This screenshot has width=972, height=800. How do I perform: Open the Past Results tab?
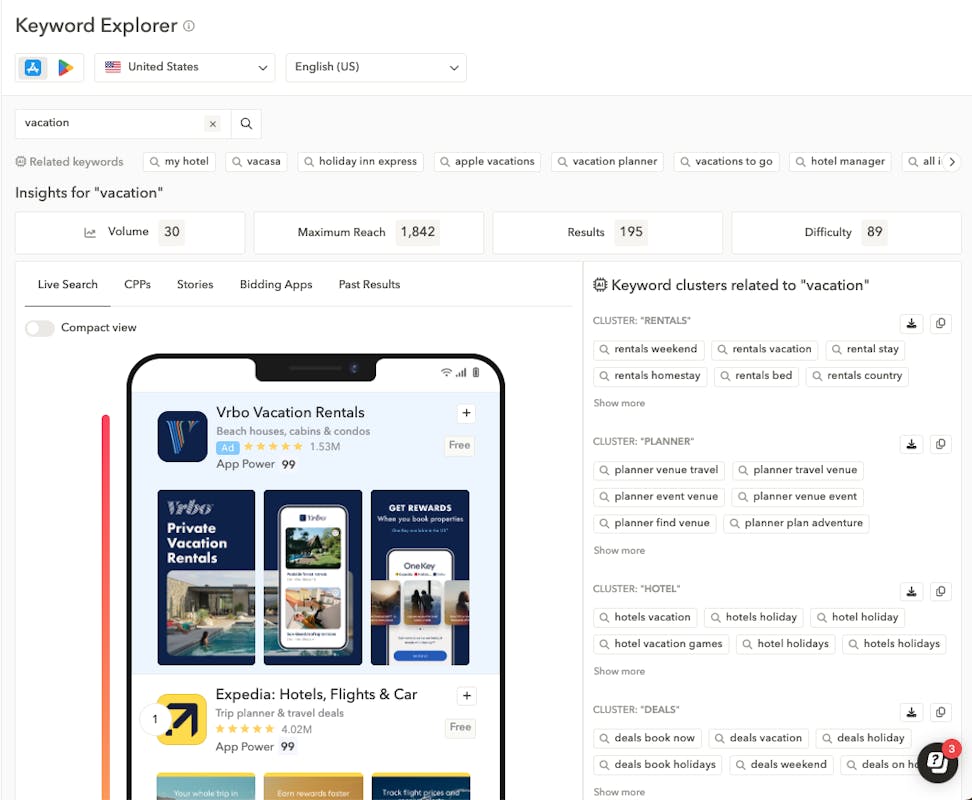click(369, 285)
